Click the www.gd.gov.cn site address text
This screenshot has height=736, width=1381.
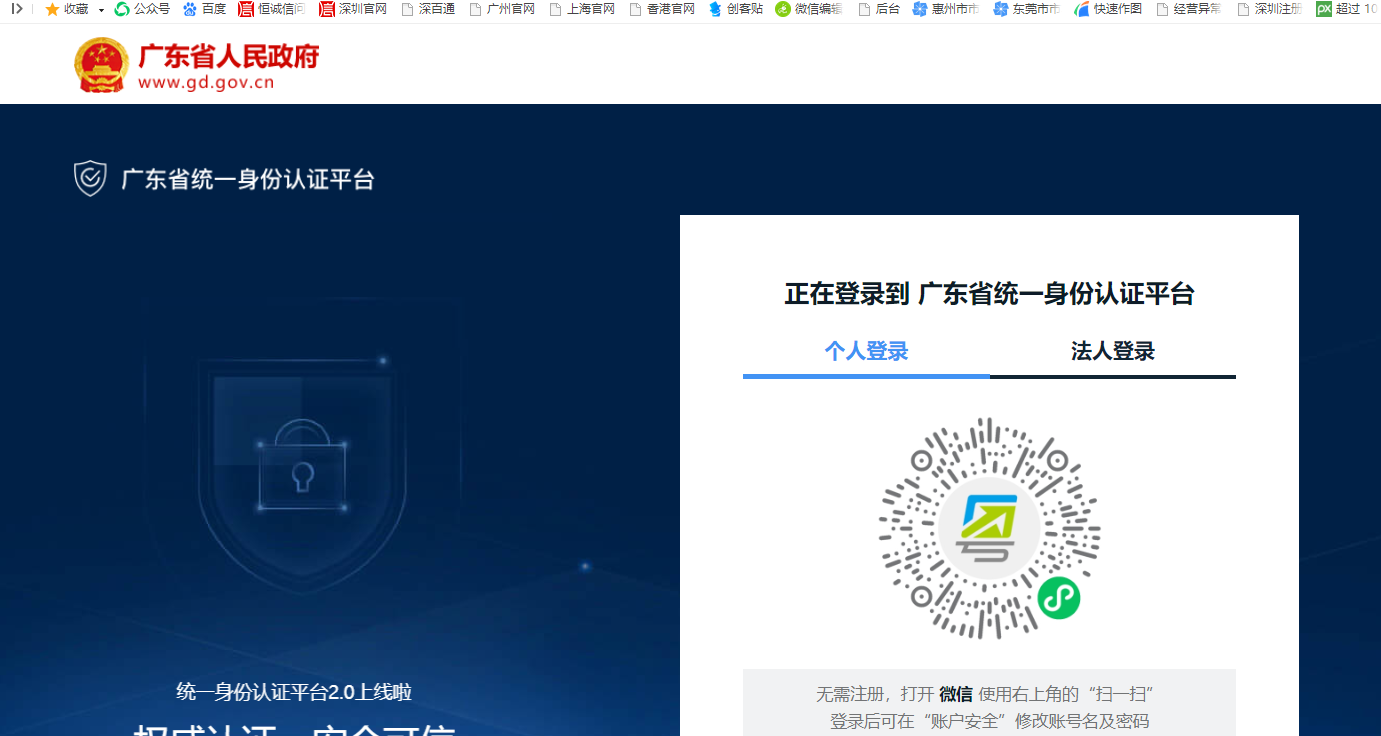tap(206, 83)
